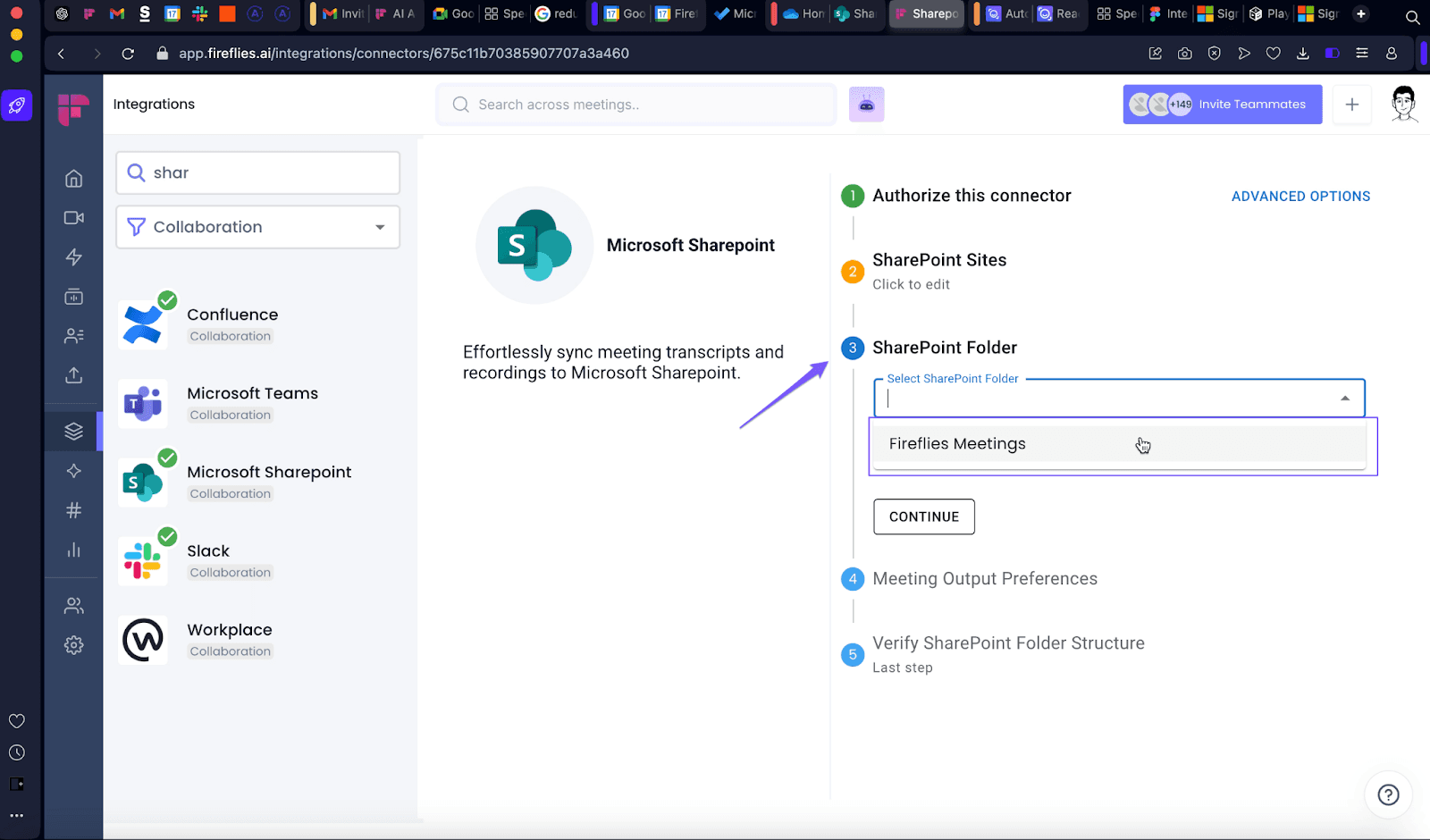Image resolution: width=1430 pixels, height=840 pixels.
Task: Switch to the 'Mici' browser tab
Action: [x=736, y=14]
